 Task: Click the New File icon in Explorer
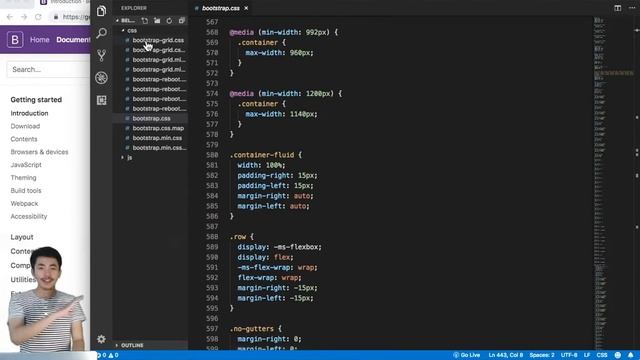point(144,20)
